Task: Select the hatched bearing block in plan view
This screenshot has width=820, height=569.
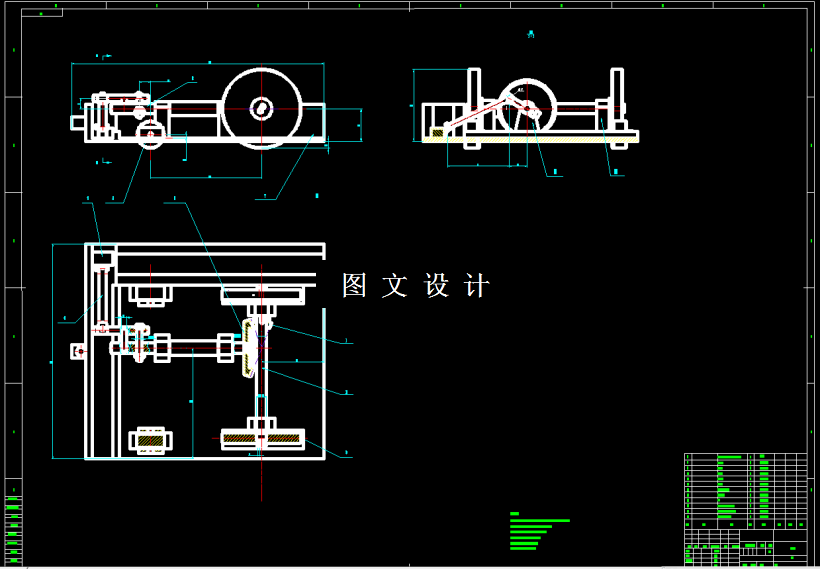Action: click(151, 440)
